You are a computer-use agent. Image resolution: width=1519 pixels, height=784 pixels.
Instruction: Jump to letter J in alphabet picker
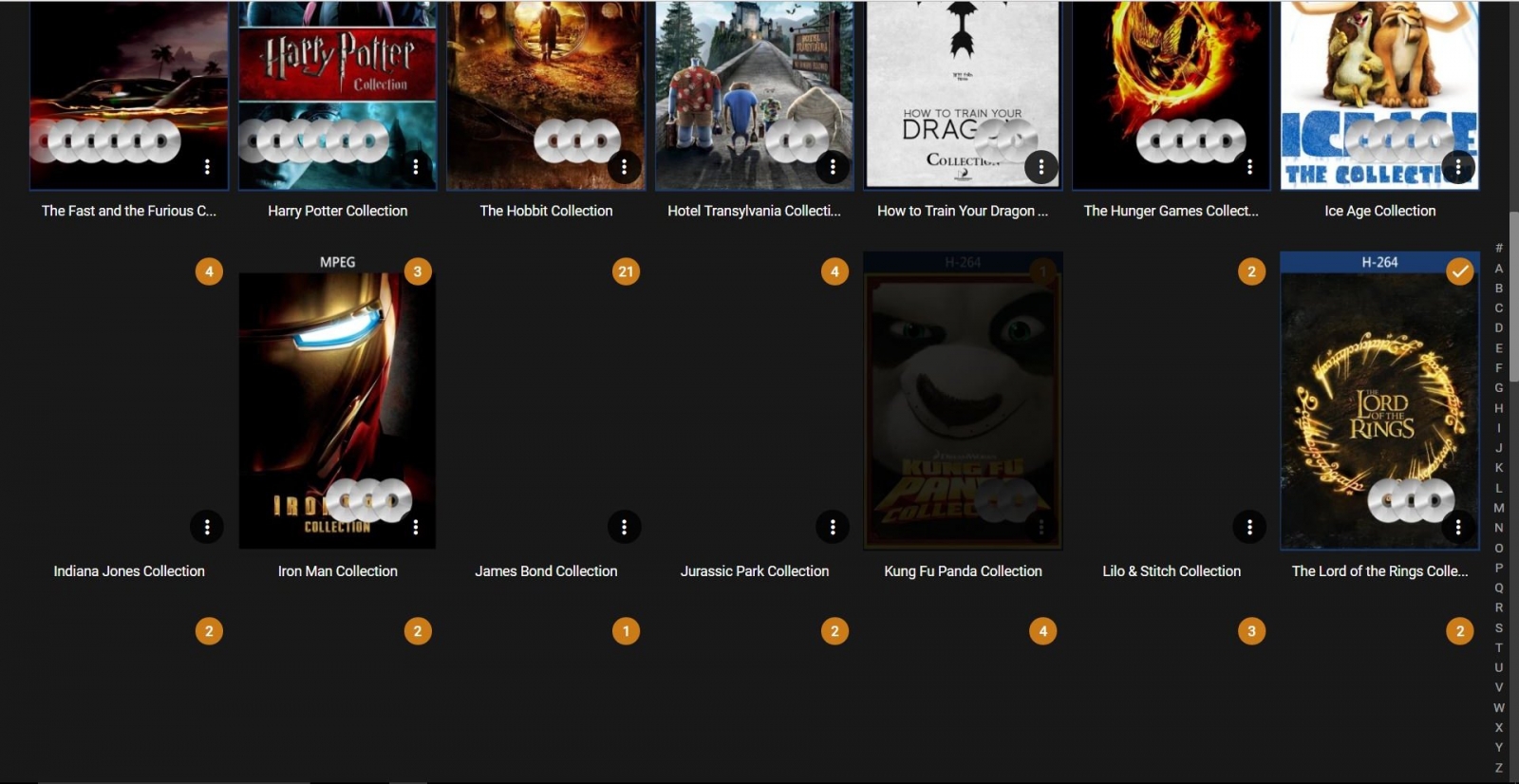(1499, 448)
